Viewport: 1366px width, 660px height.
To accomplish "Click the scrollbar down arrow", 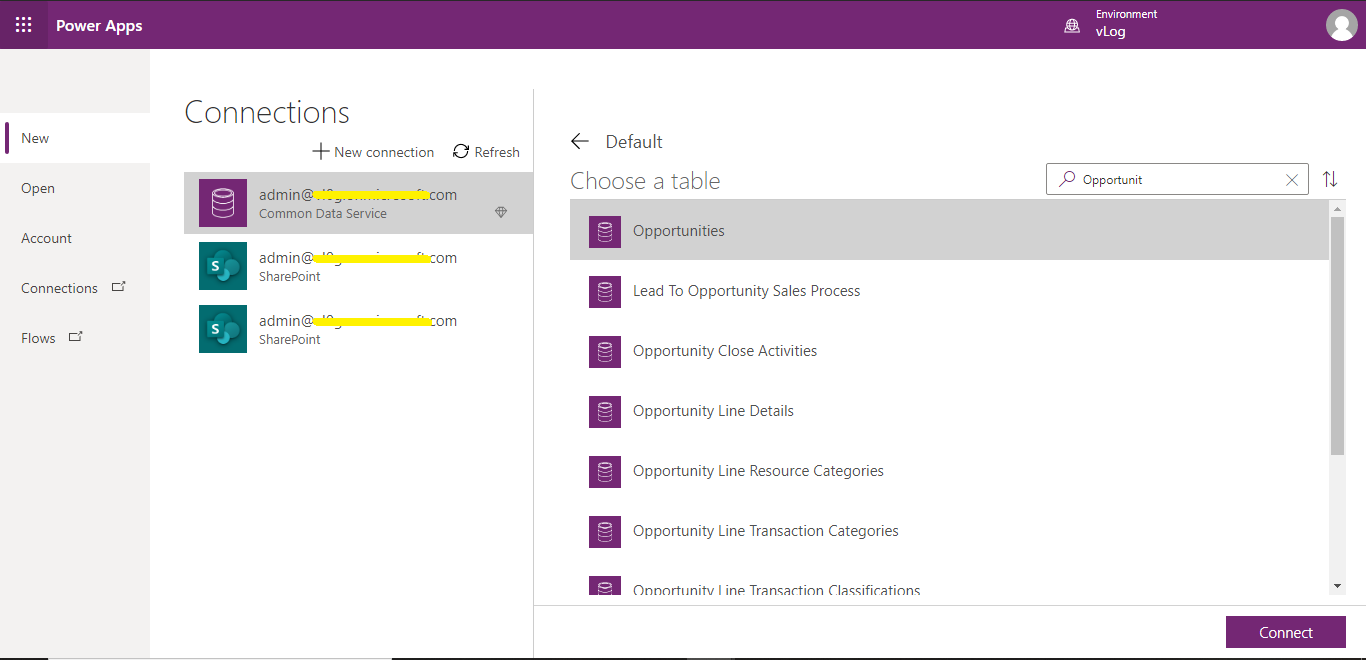I will tap(1338, 586).
